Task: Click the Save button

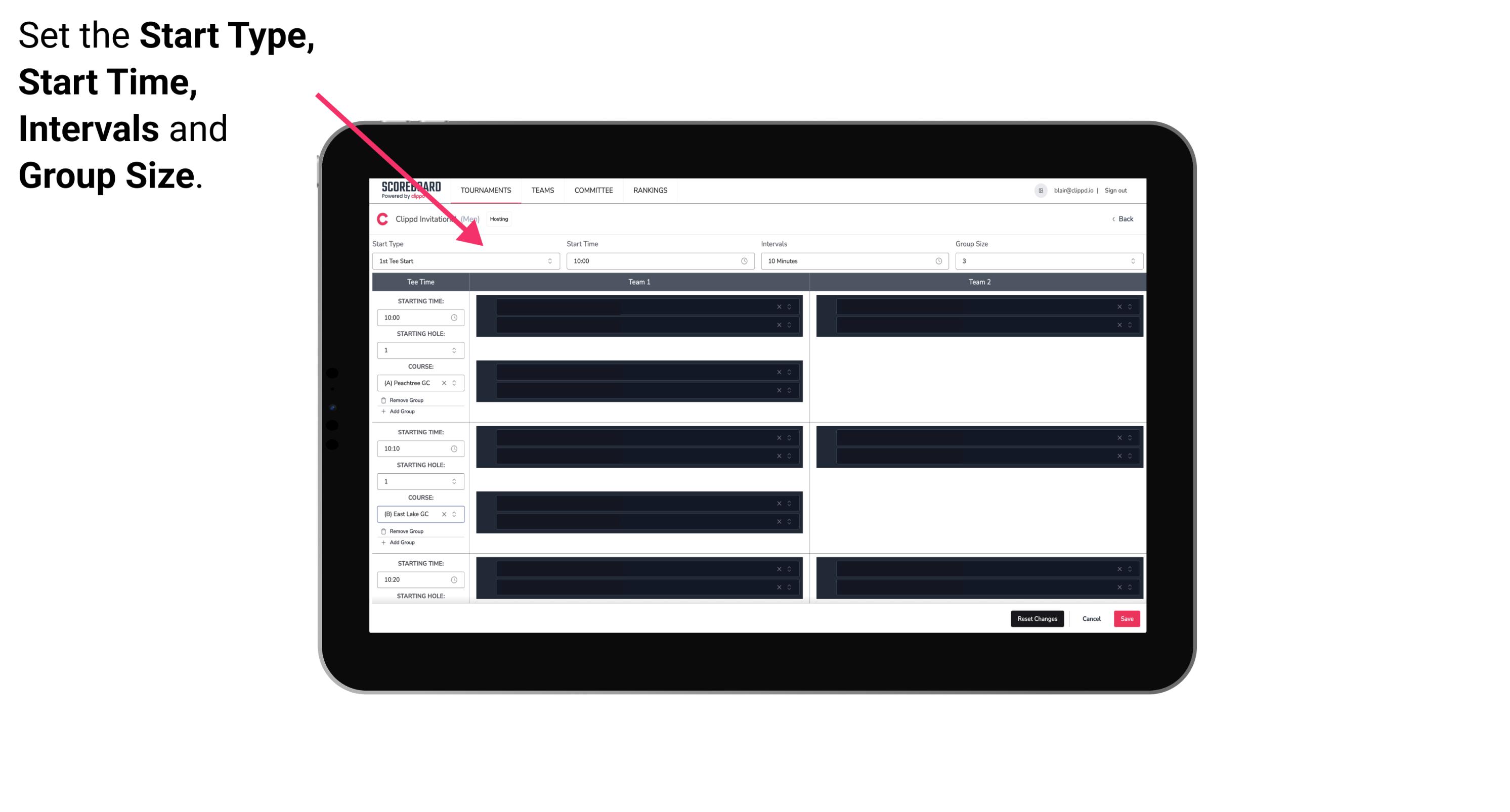Action: [1127, 619]
